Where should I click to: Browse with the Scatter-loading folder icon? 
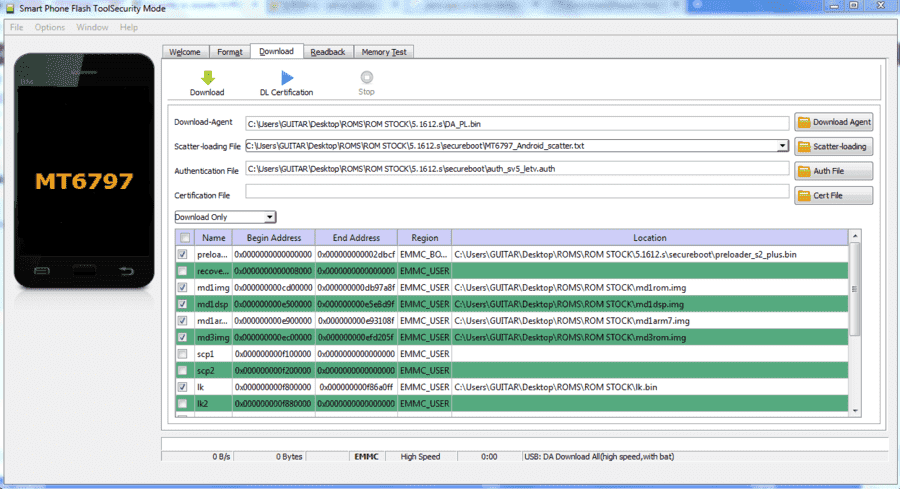click(804, 147)
